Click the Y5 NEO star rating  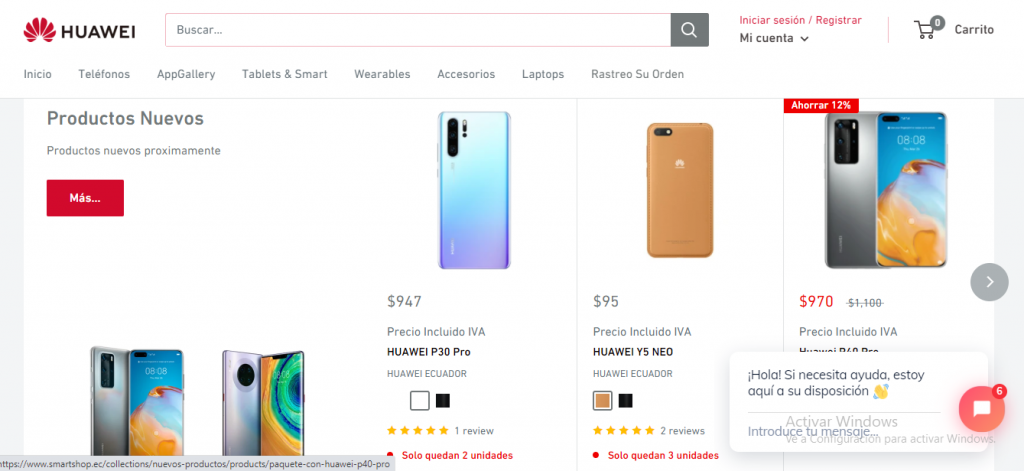click(x=624, y=431)
